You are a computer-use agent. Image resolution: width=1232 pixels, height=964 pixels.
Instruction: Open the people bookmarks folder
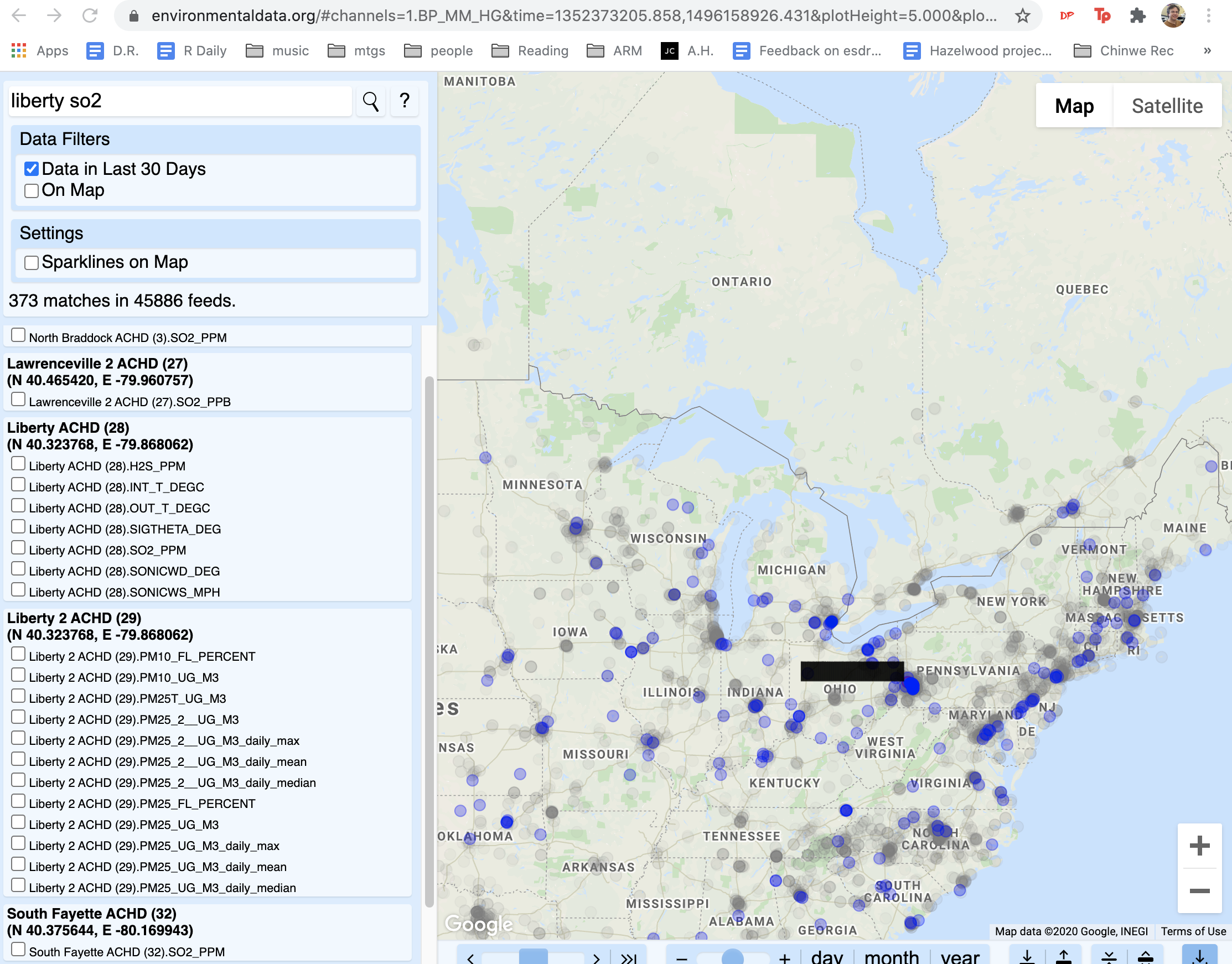(x=438, y=51)
